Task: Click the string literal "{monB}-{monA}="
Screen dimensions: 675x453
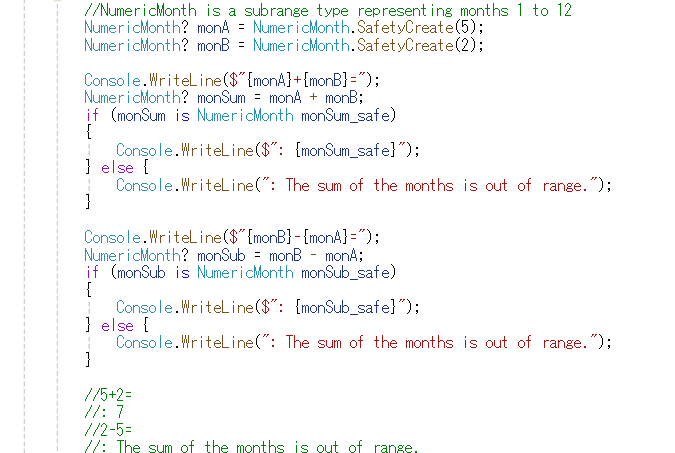Action: tap(302, 237)
